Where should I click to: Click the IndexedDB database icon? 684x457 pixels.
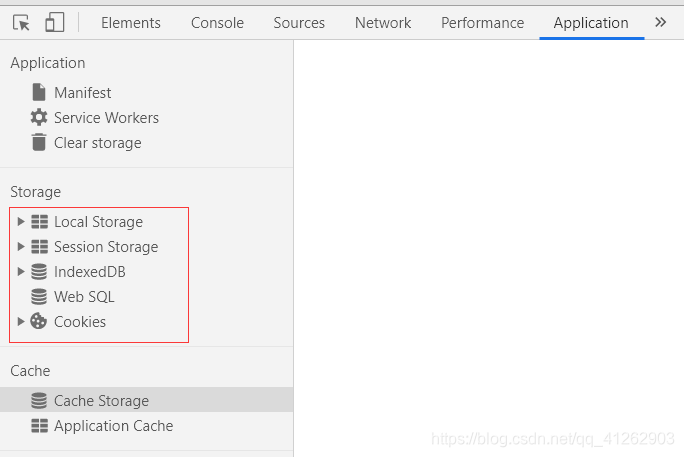[x=39, y=272]
